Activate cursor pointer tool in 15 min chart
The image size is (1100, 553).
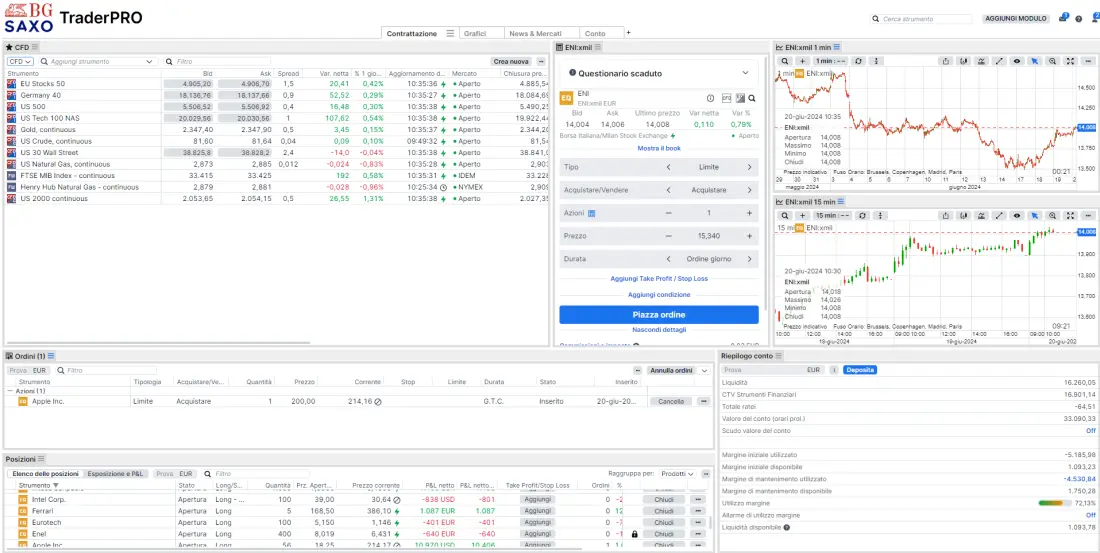[x=1034, y=215]
